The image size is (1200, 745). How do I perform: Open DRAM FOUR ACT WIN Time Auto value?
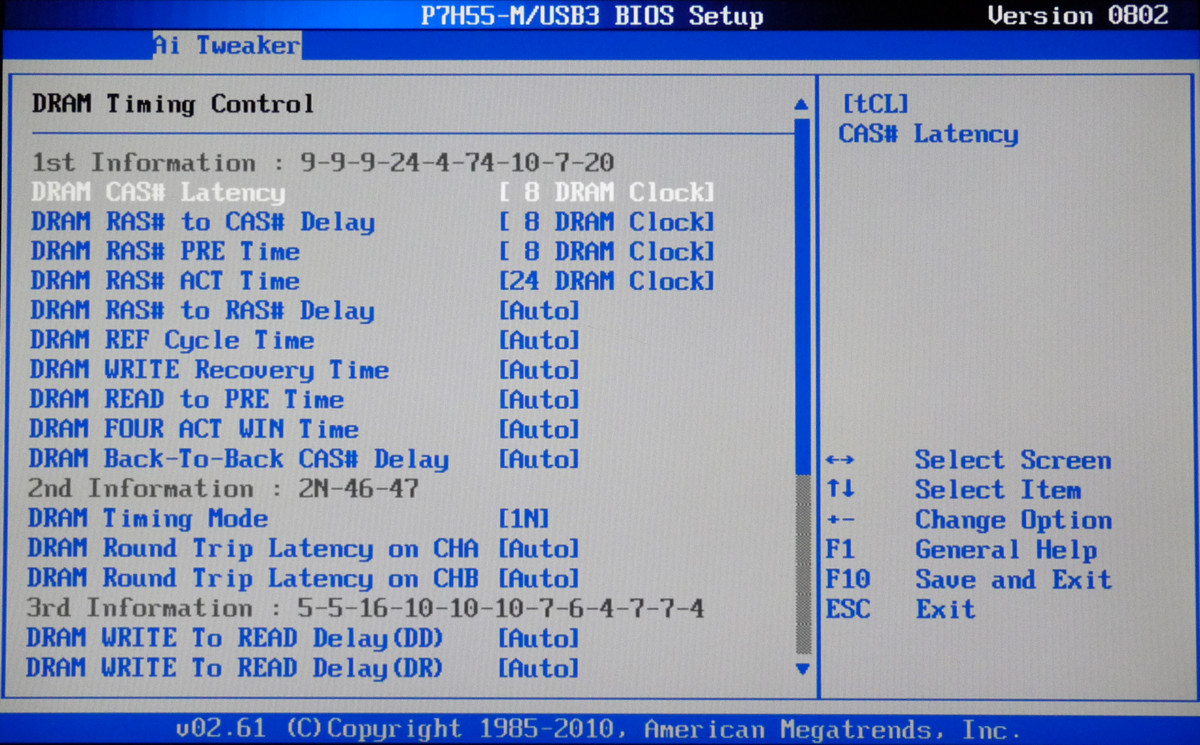point(539,429)
